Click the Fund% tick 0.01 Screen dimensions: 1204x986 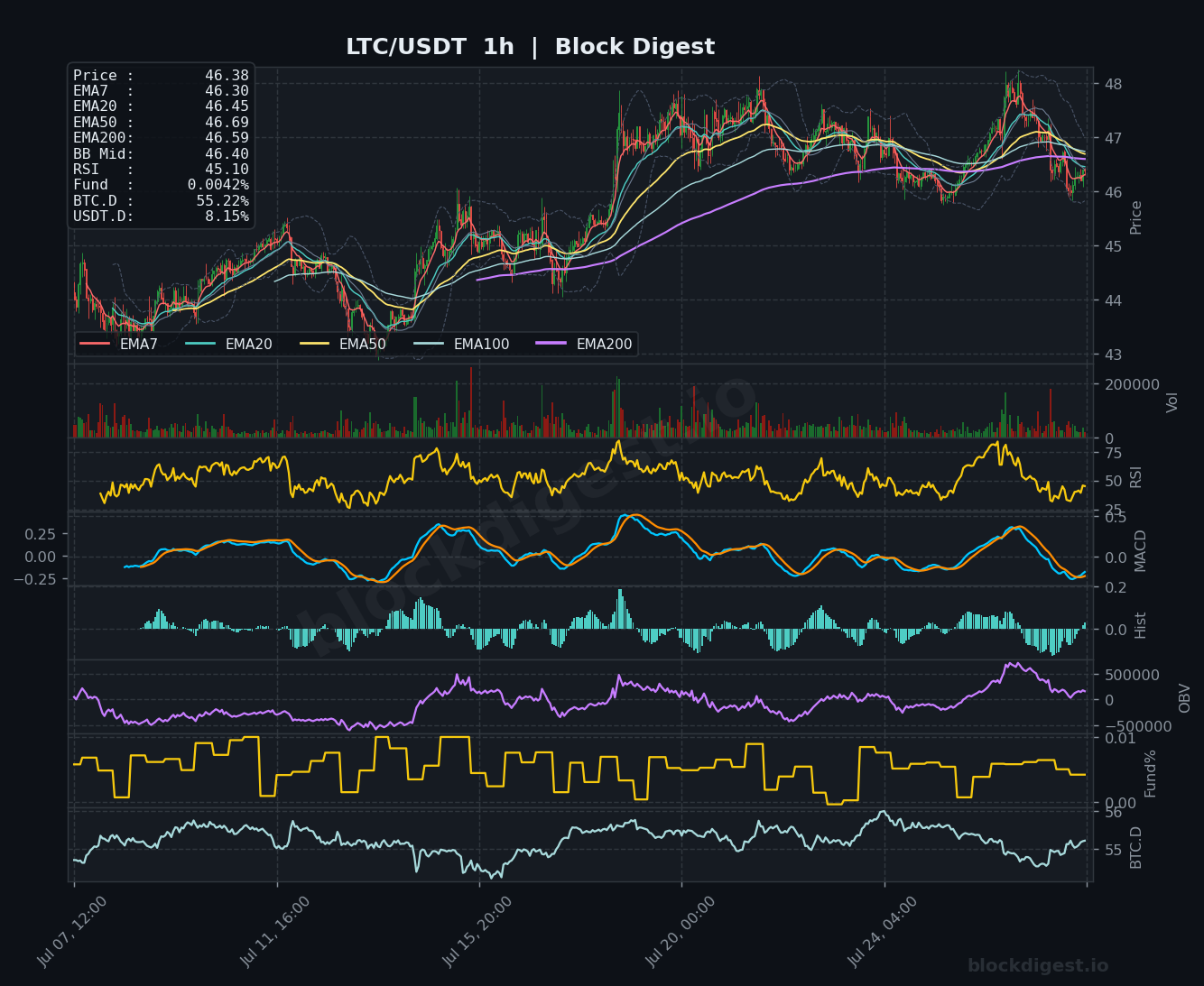pyautogui.click(x=1119, y=739)
